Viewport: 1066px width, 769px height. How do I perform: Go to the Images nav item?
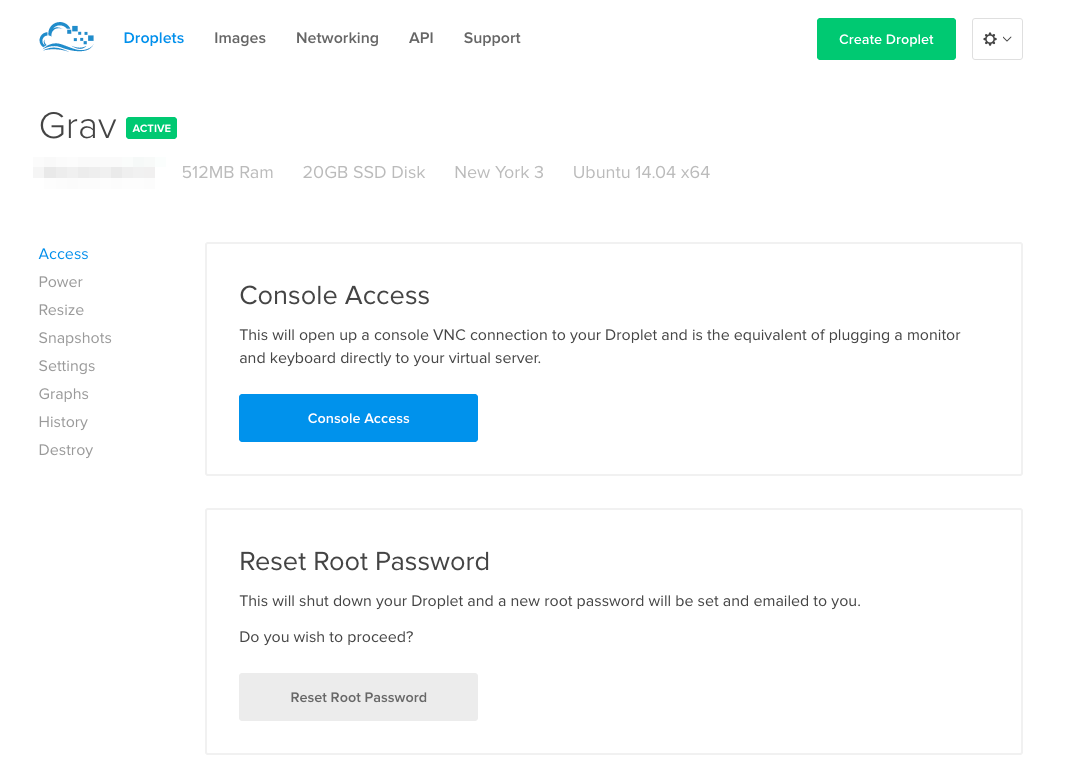tap(240, 38)
